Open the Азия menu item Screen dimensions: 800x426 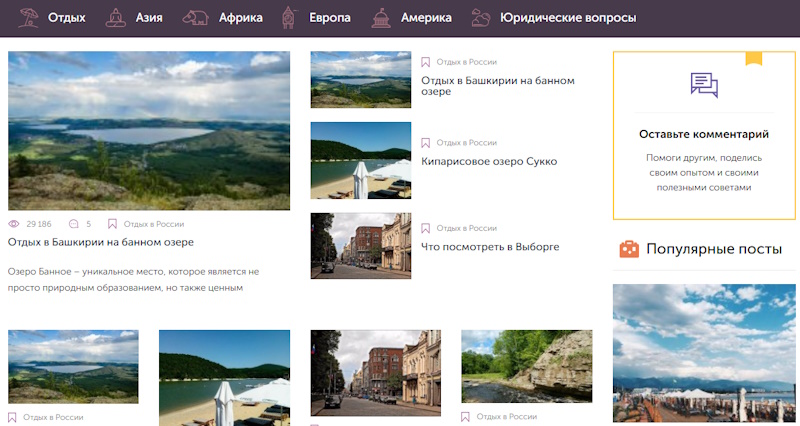pyautogui.click(x=149, y=18)
